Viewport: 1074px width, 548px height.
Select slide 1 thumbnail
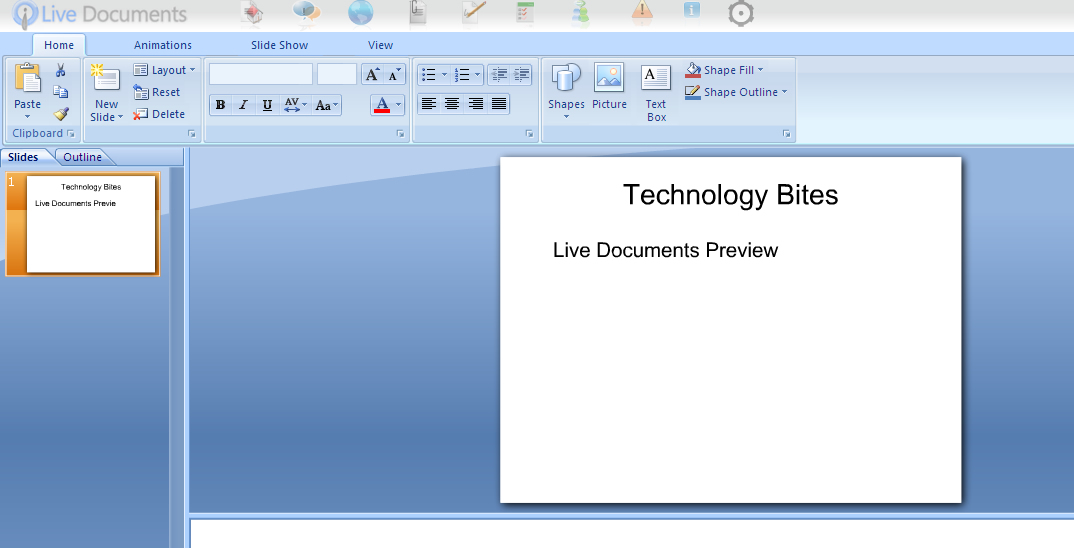pyautogui.click(x=83, y=224)
